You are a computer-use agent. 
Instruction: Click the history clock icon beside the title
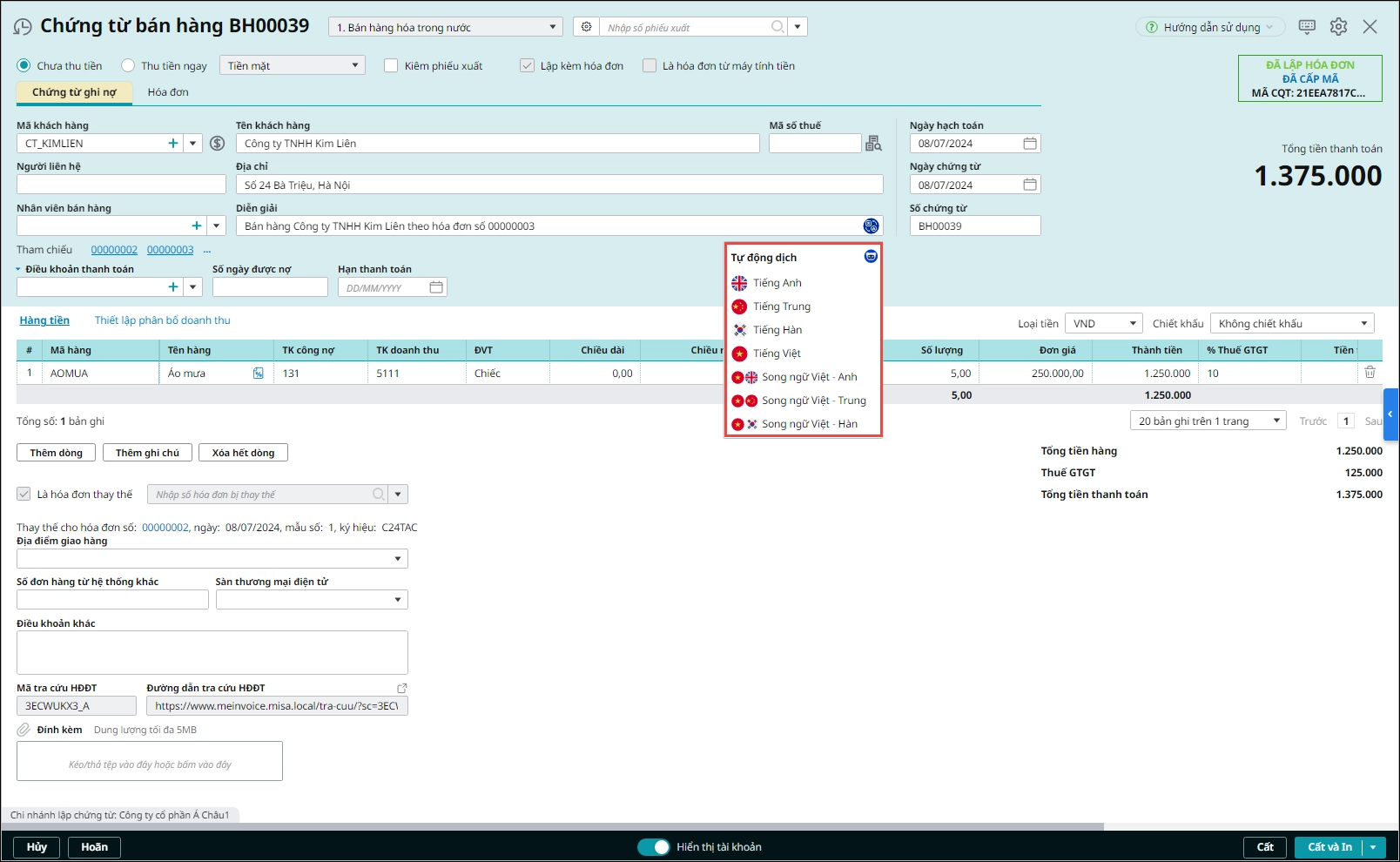(23, 27)
